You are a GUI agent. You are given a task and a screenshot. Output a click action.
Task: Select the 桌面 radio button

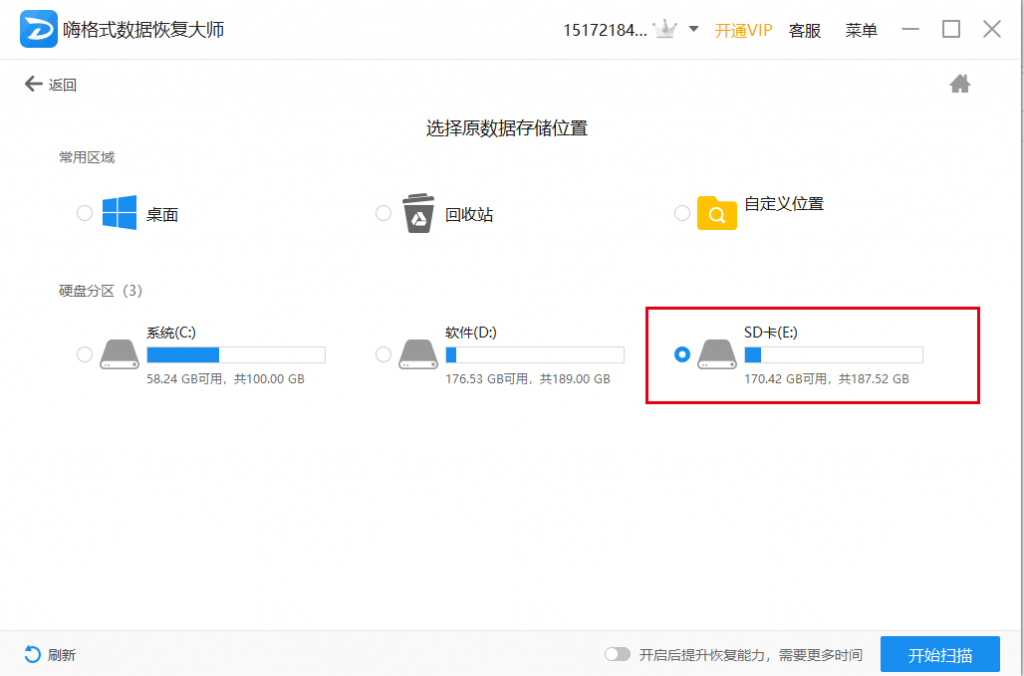pyautogui.click(x=84, y=213)
